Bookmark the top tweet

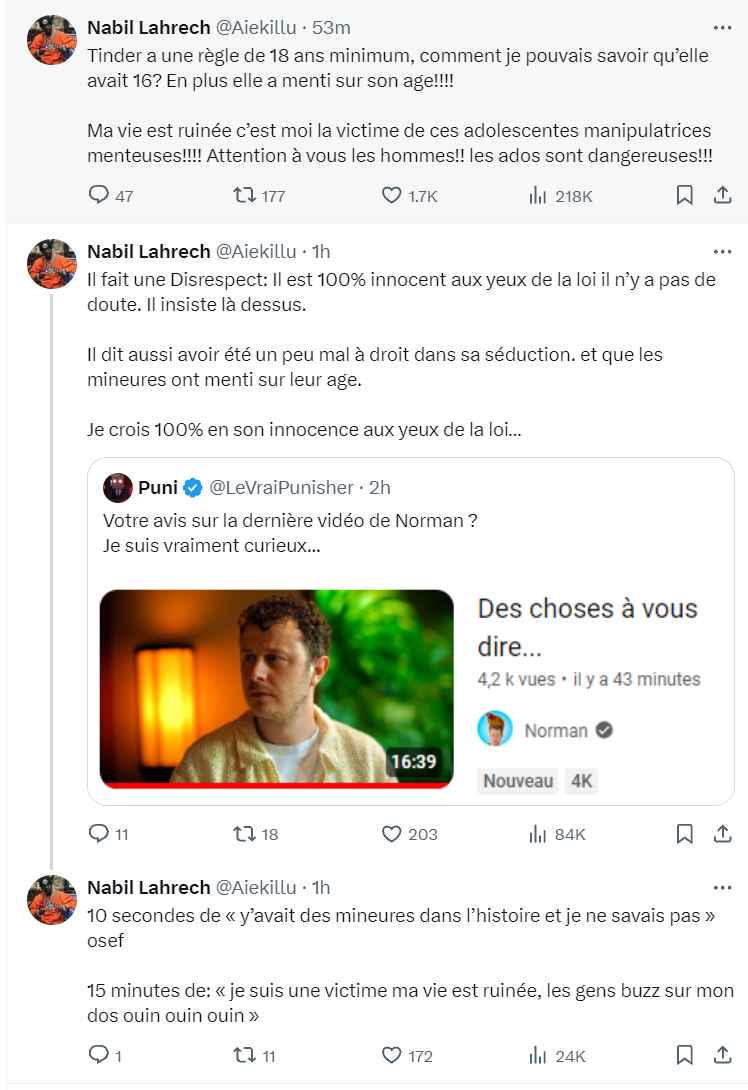click(684, 195)
